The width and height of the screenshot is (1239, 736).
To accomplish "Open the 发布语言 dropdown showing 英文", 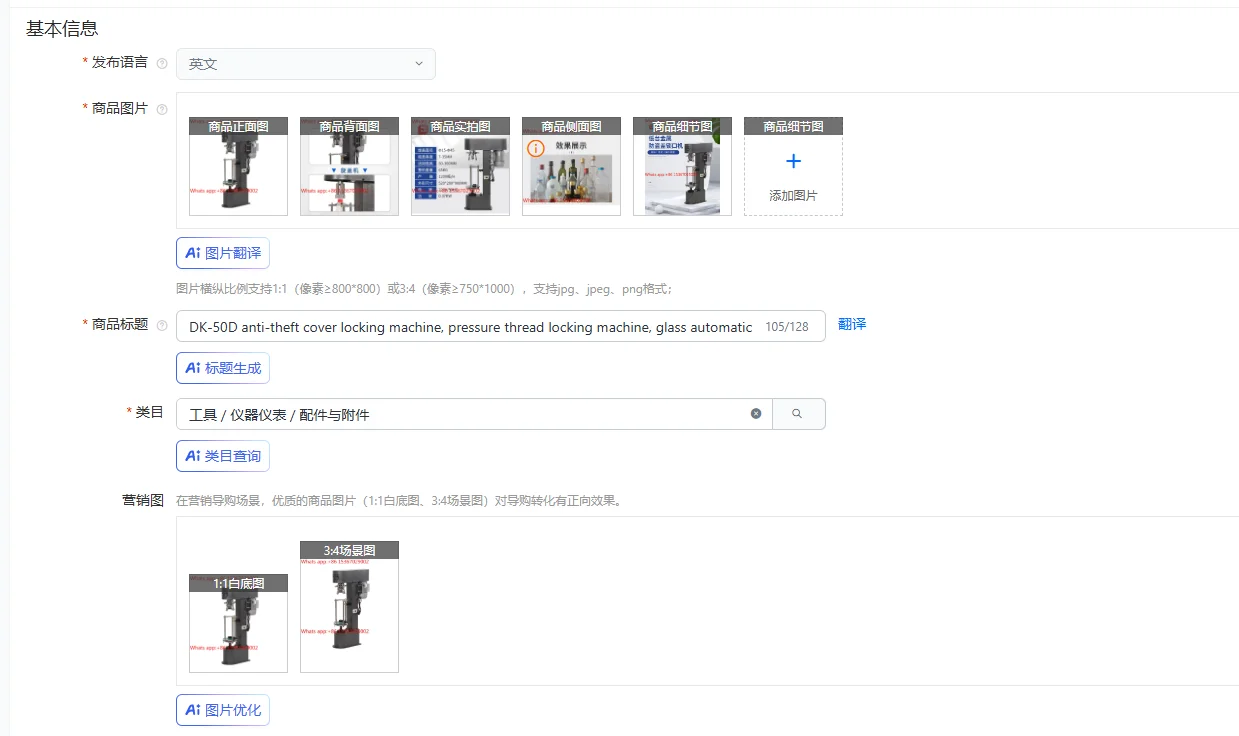I will [306, 64].
